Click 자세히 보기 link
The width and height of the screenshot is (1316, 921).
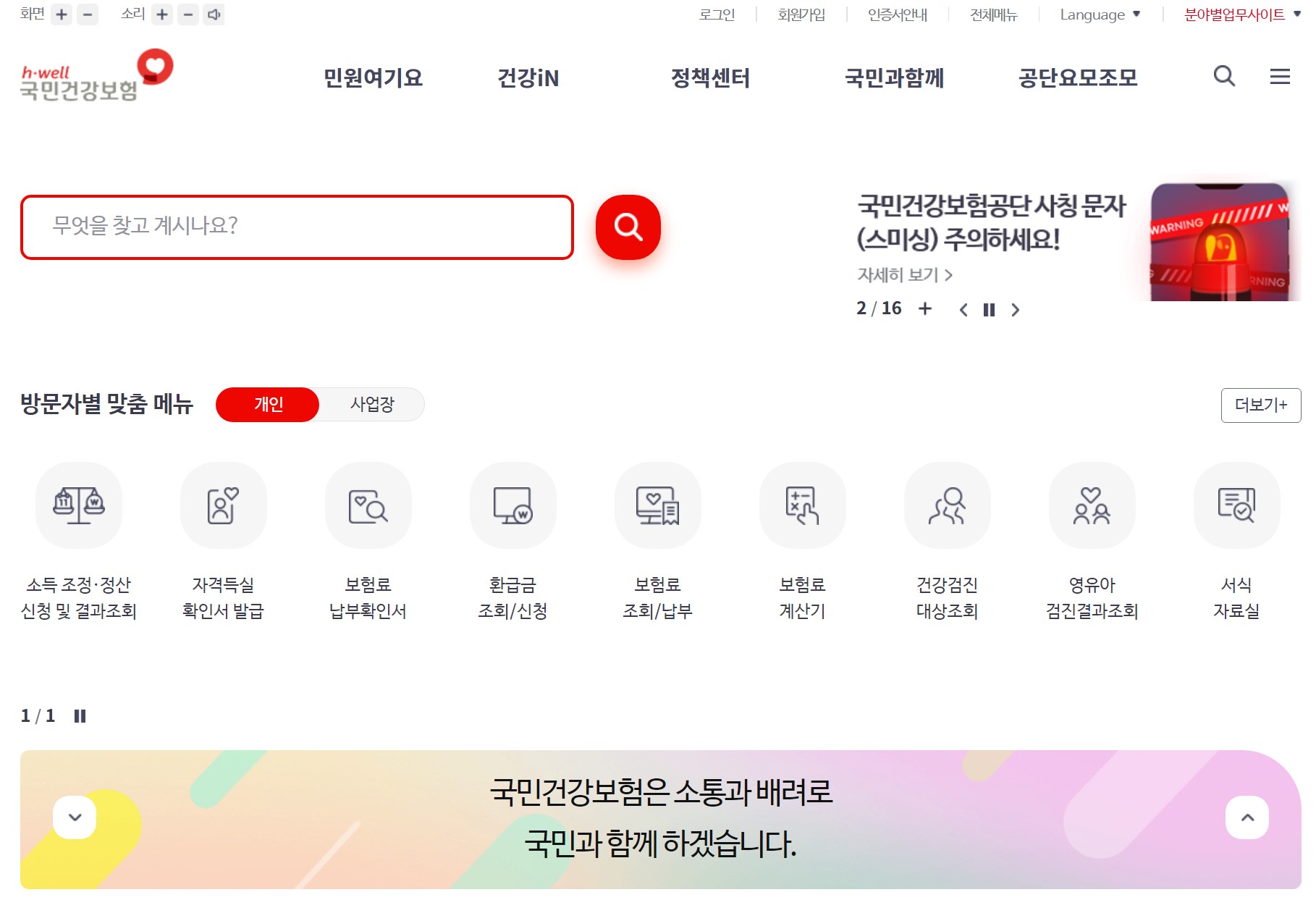tap(905, 275)
